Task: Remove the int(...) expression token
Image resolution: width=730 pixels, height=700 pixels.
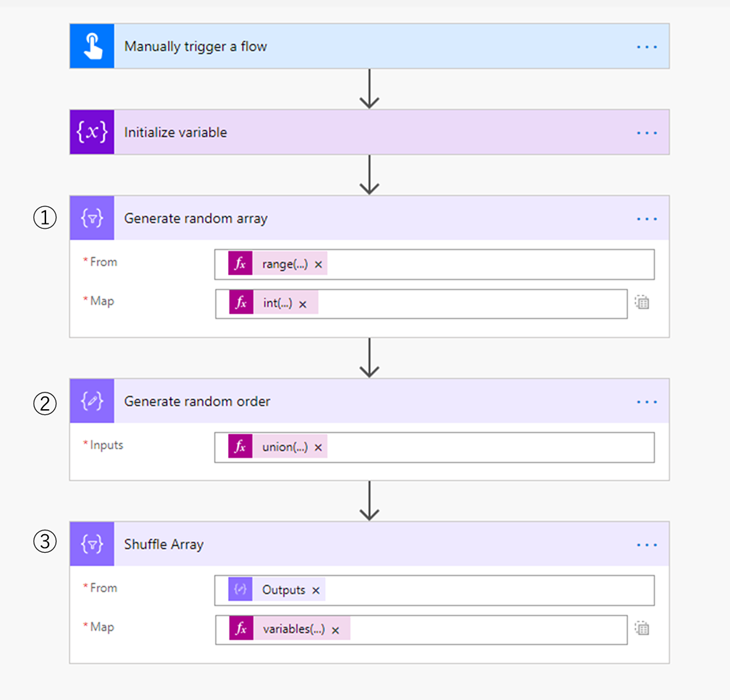Action: pos(303,304)
